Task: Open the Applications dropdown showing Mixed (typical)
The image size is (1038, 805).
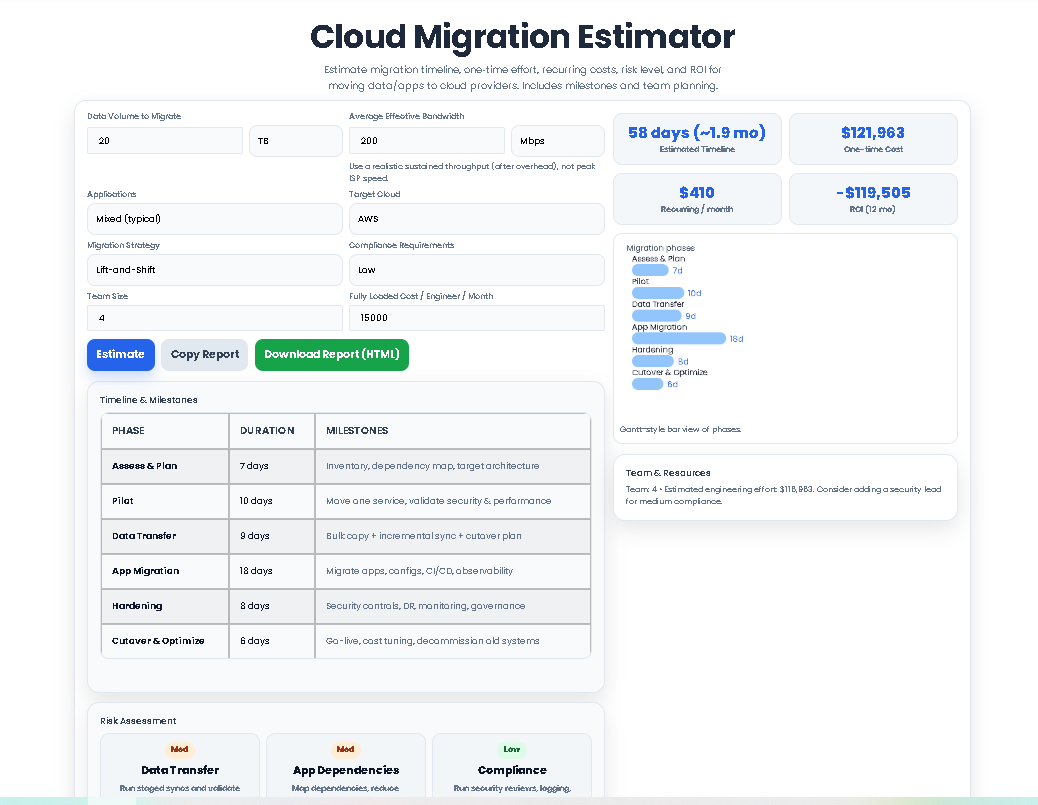Action: [x=214, y=219]
